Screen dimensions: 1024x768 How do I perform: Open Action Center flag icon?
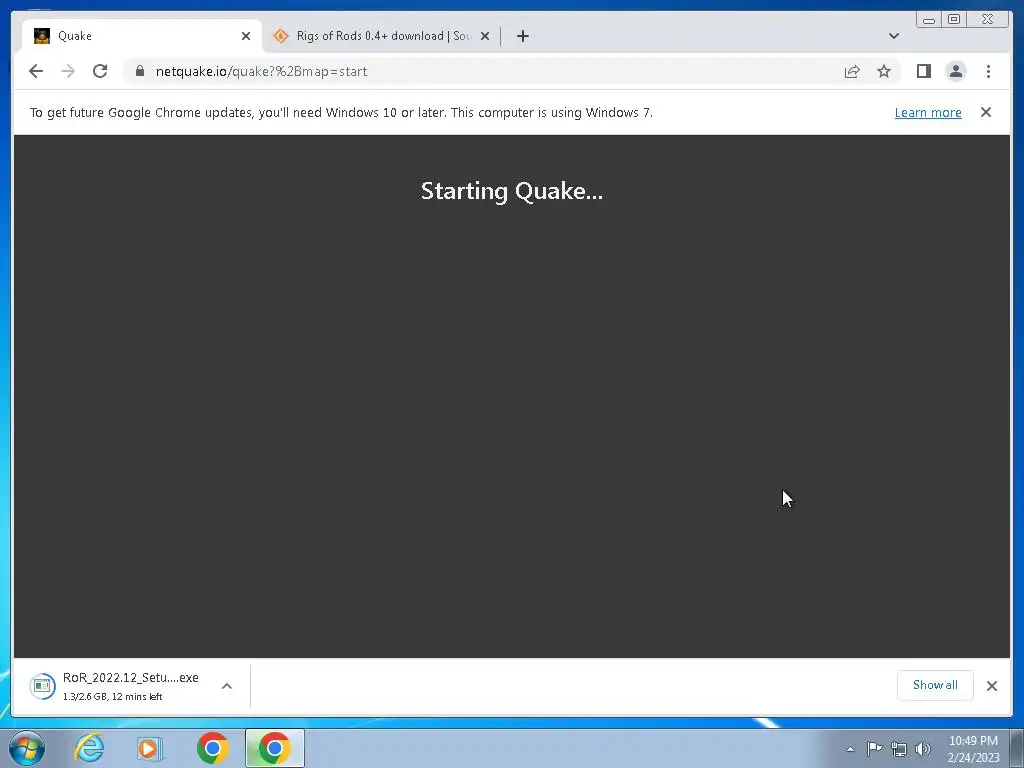click(874, 748)
